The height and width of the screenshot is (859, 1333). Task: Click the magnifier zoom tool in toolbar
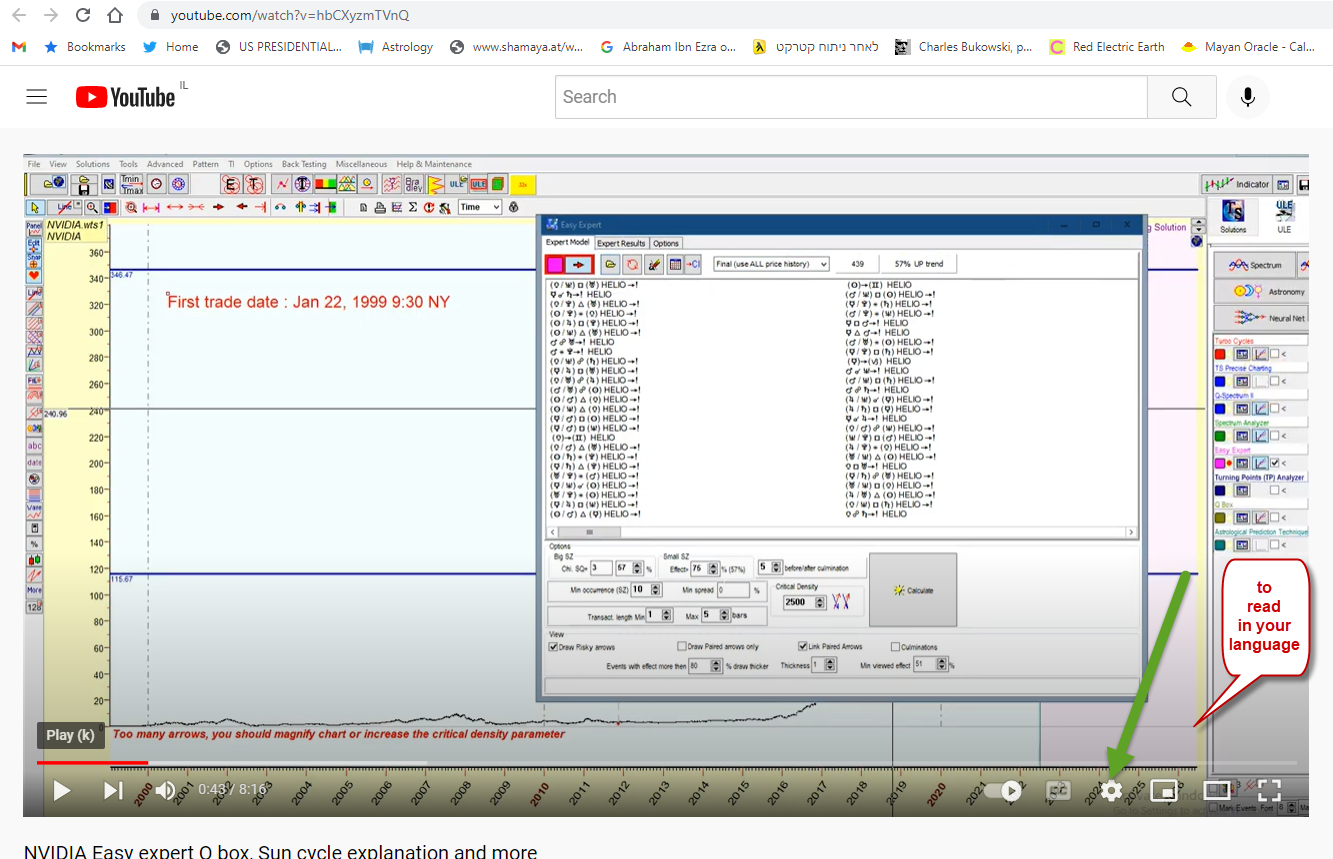coord(92,207)
